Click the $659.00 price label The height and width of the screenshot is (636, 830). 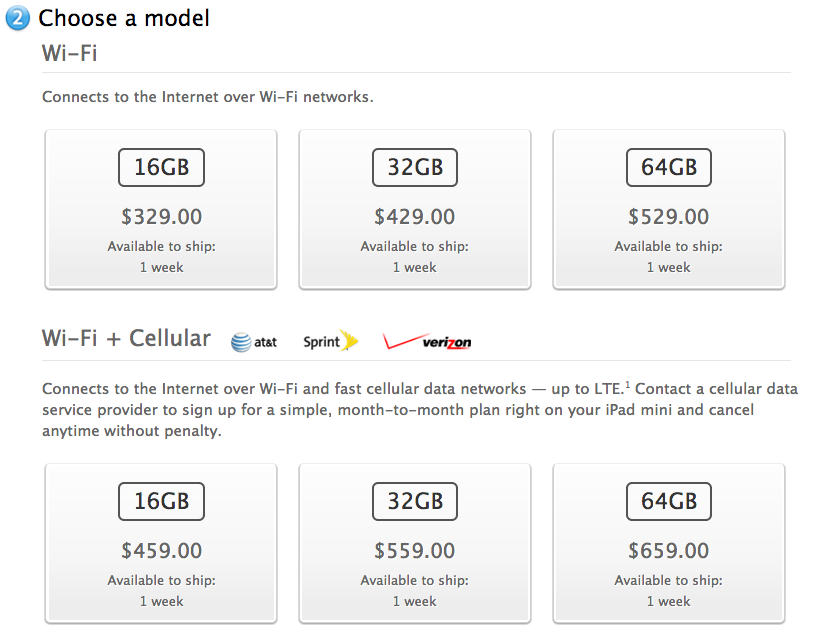(x=669, y=551)
